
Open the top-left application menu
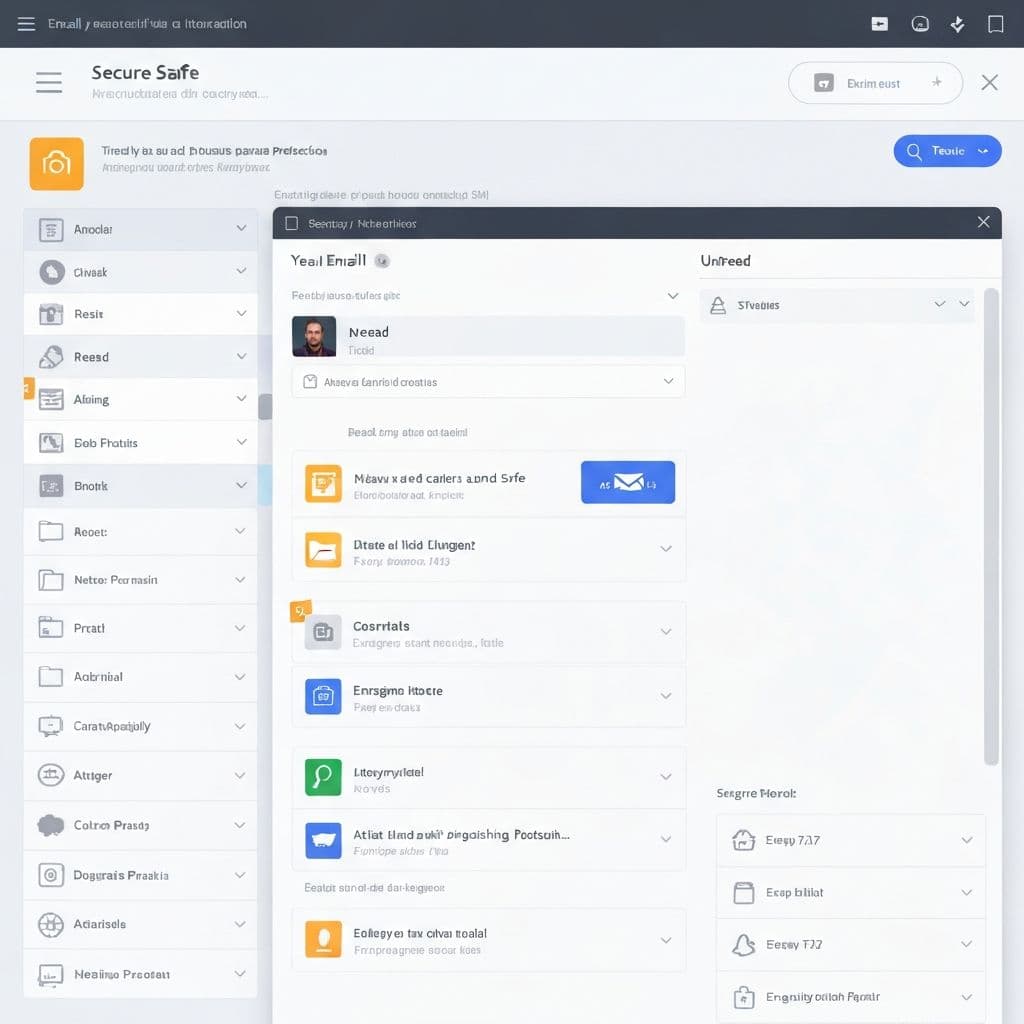(x=26, y=23)
